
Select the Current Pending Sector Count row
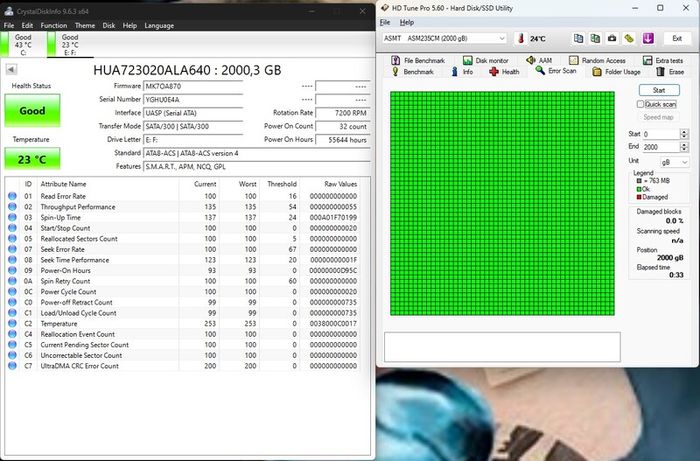pos(182,345)
